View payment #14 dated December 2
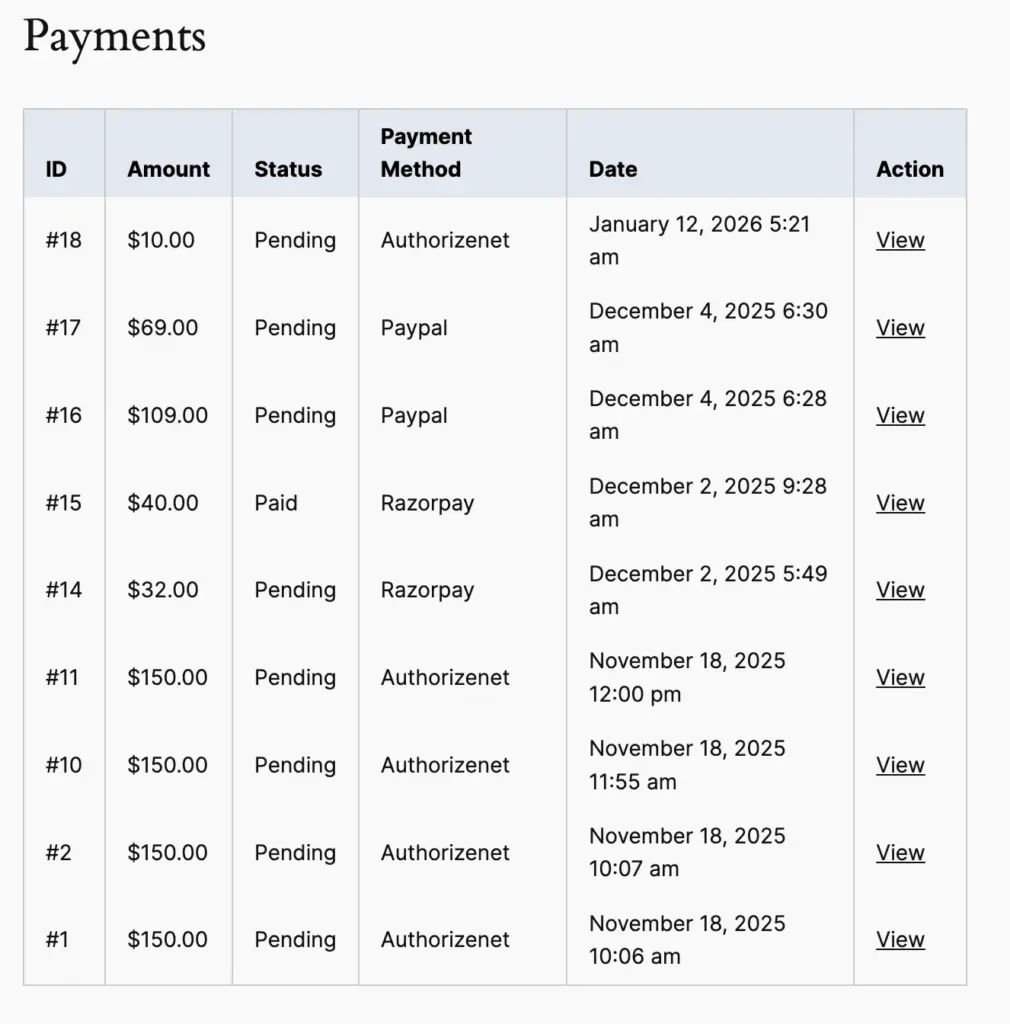Screen dimensions: 1010x1024 click(899, 590)
